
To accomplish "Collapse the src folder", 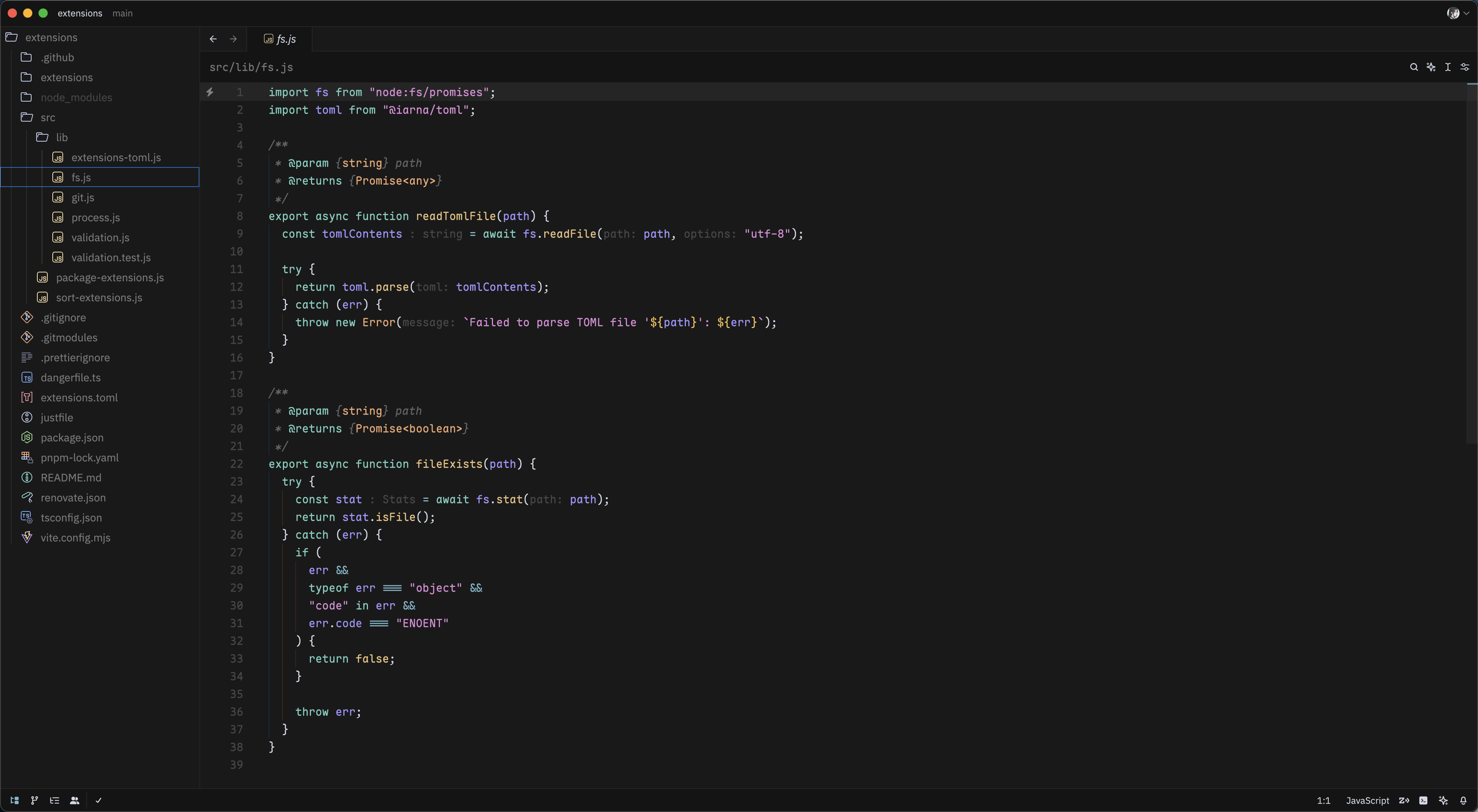I will (x=100, y=117).
